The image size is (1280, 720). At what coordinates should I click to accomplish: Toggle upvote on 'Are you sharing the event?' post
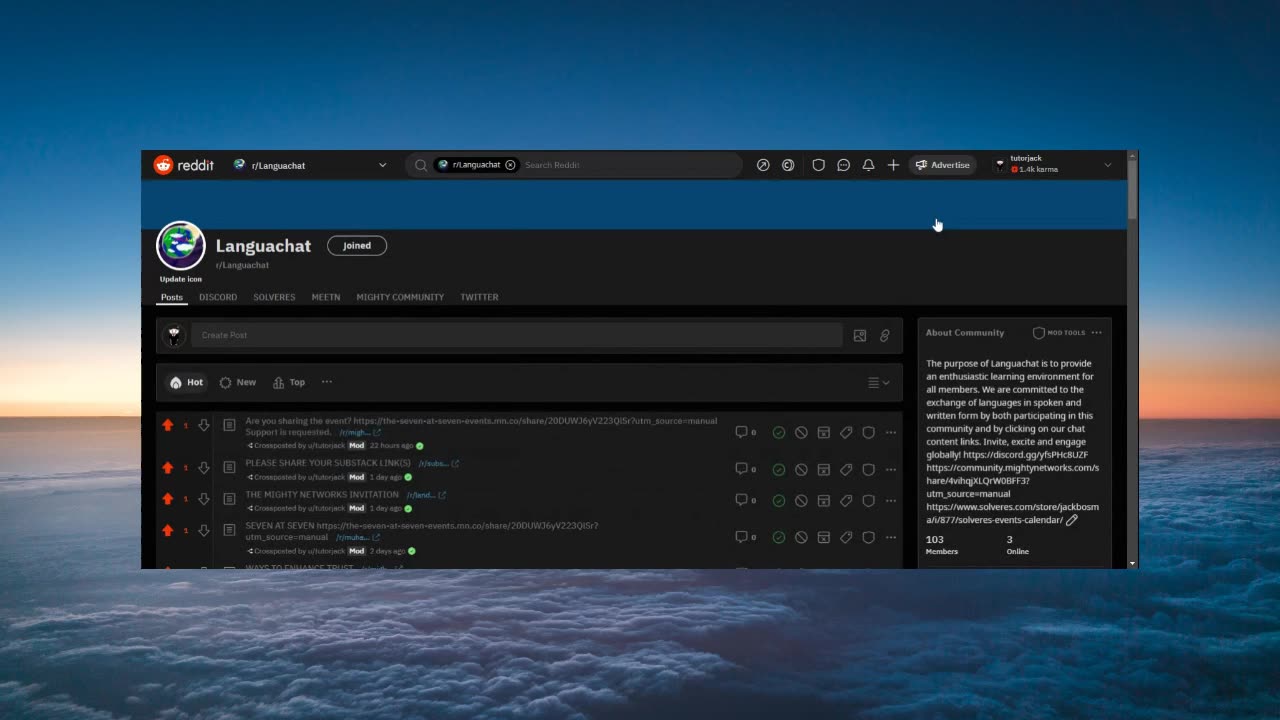(167, 425)
